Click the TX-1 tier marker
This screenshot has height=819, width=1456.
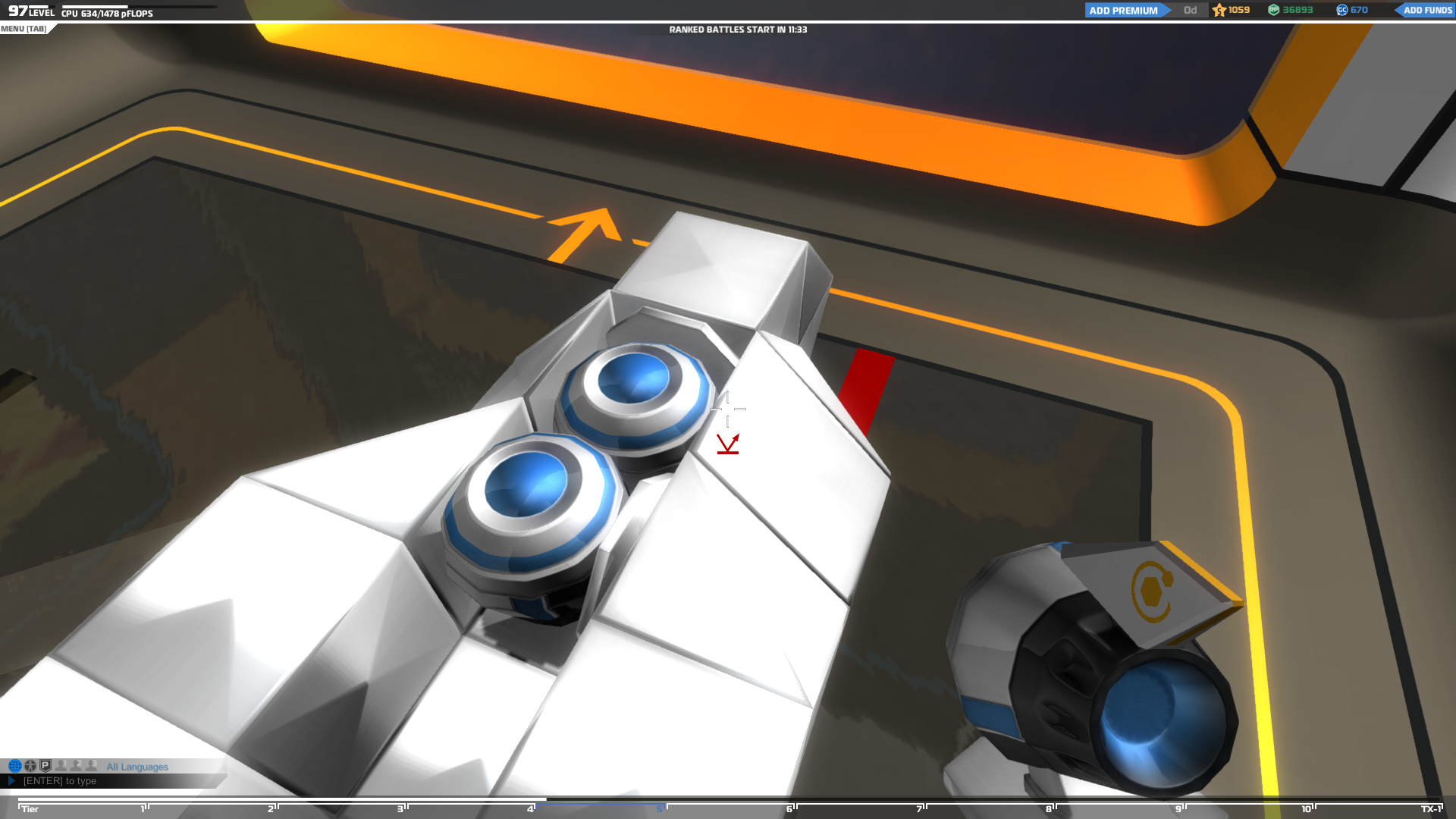[1430, 808]
